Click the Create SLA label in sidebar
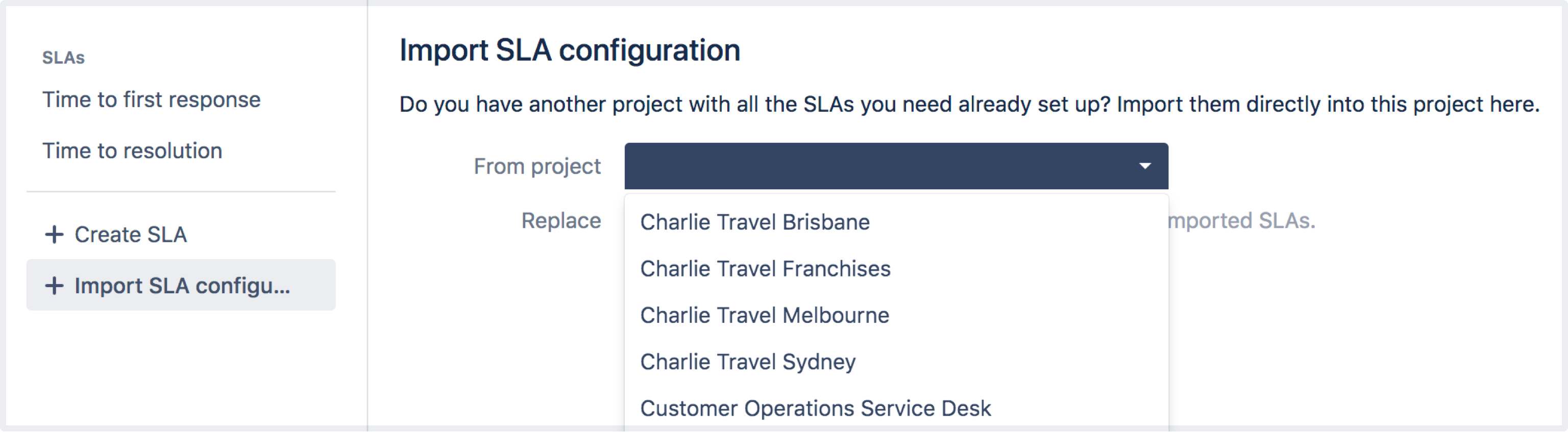Viewport: 1568px width, 433px height. (130, 235)
